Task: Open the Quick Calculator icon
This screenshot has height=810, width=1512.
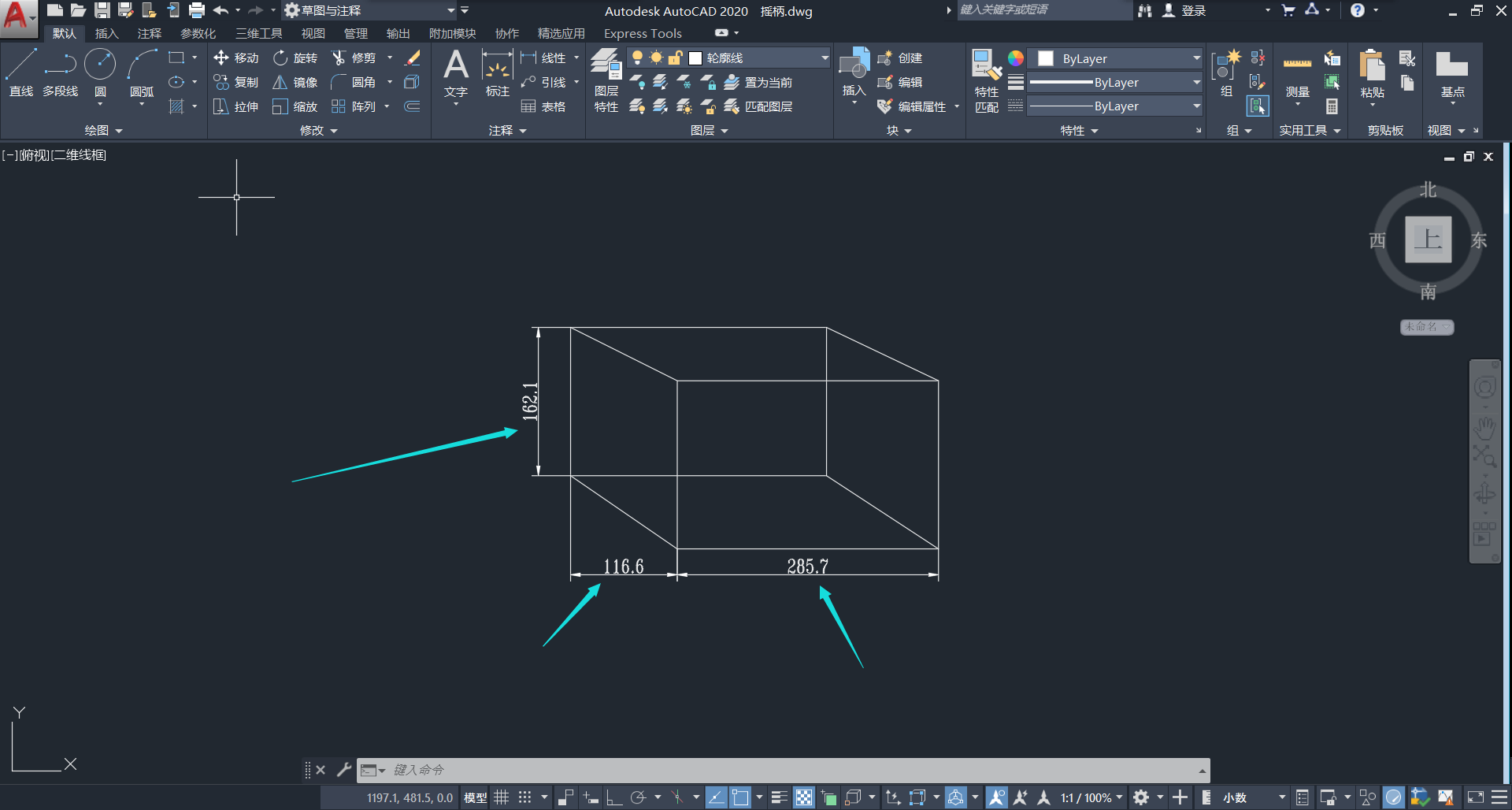Action: (1332, 106)
